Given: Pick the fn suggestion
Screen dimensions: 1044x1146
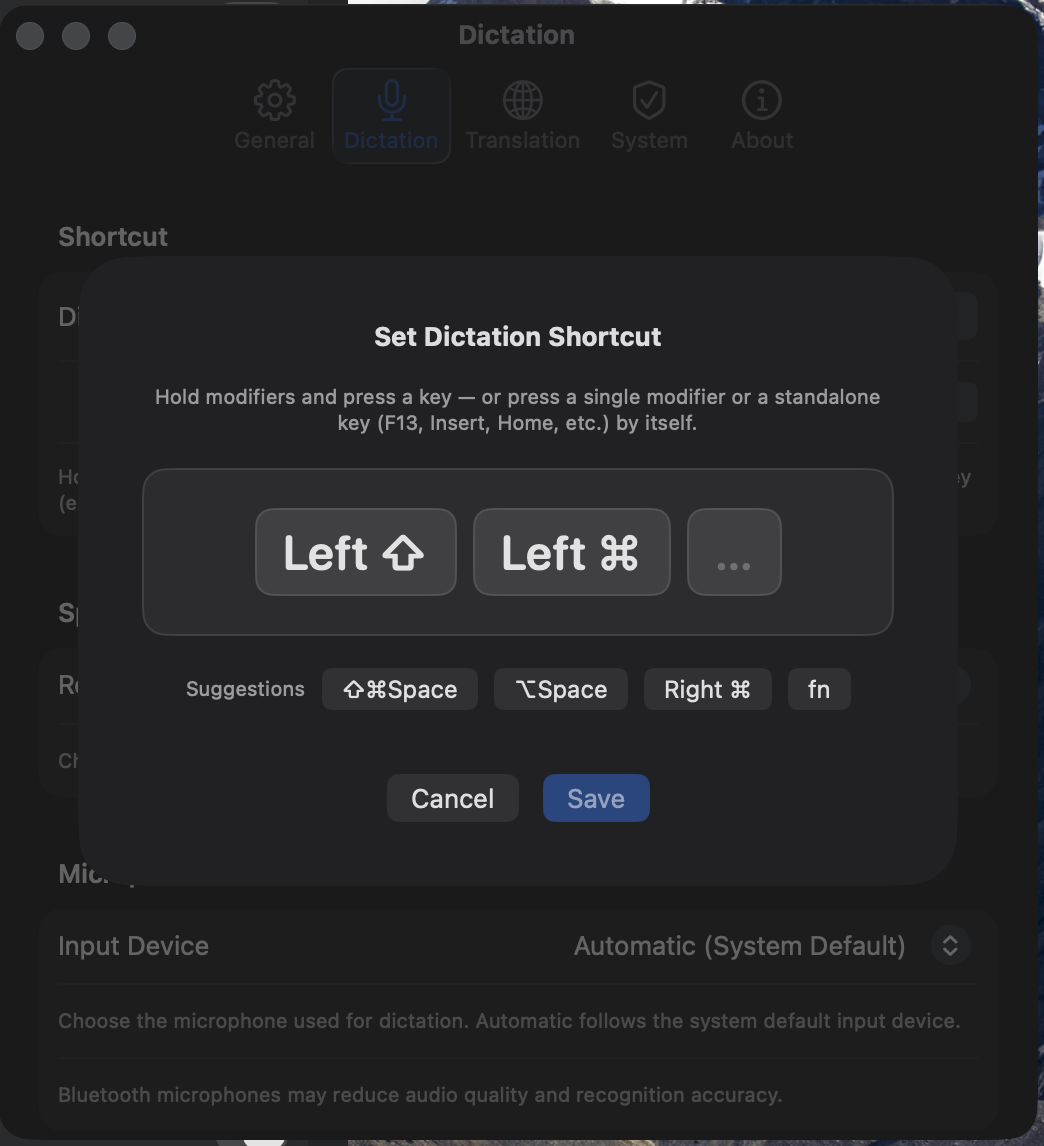Looking at the screenshot, I should click(819, 689).
